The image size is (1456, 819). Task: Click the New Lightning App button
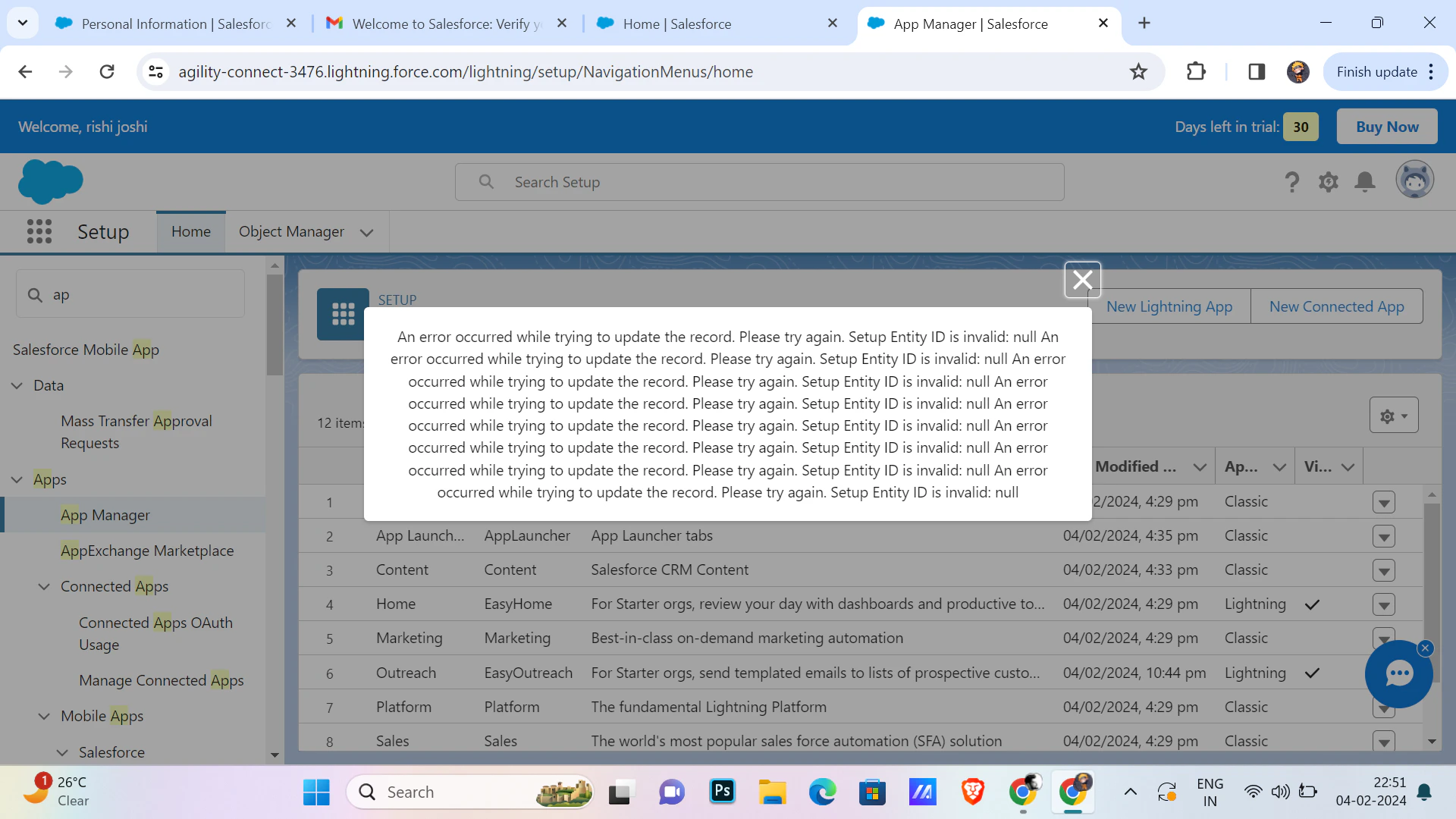click(x=1169, y=307)
